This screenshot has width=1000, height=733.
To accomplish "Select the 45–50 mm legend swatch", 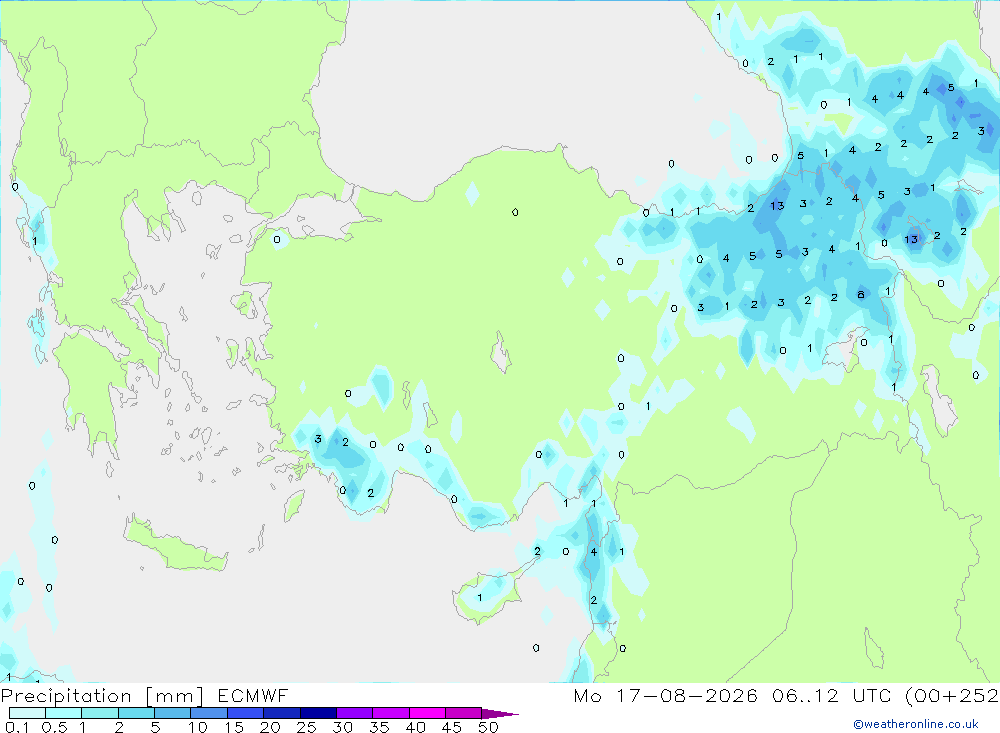I will pyautogui.click(x=464, y=713).
